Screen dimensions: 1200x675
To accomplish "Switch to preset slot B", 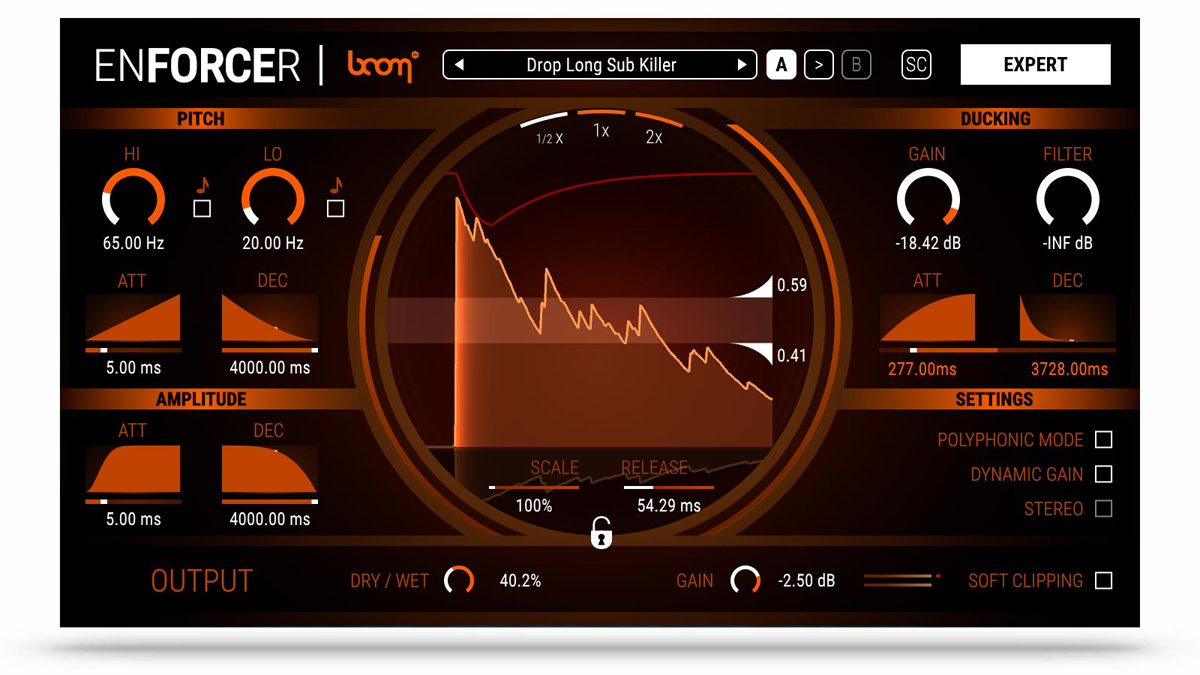I will [856, 64].
